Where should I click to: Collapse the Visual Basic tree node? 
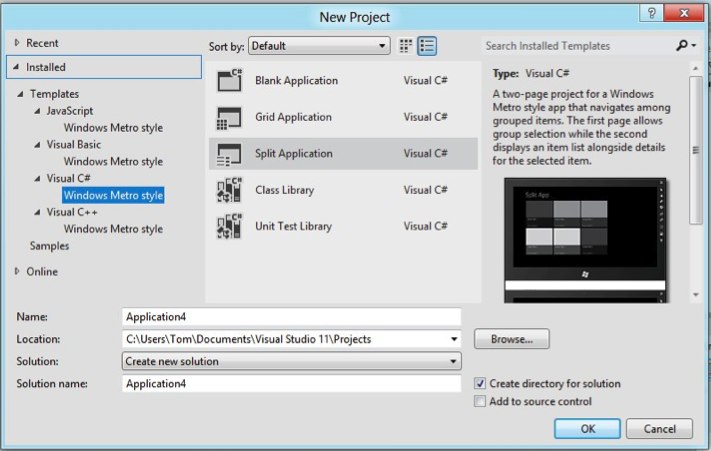37,145
